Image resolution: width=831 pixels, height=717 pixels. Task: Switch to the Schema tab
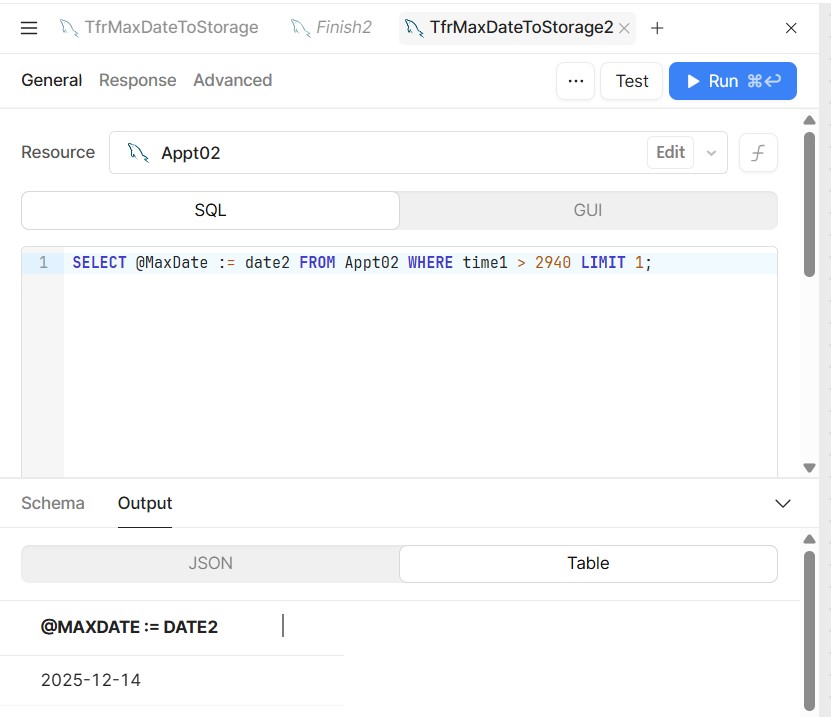coord(53,503)
